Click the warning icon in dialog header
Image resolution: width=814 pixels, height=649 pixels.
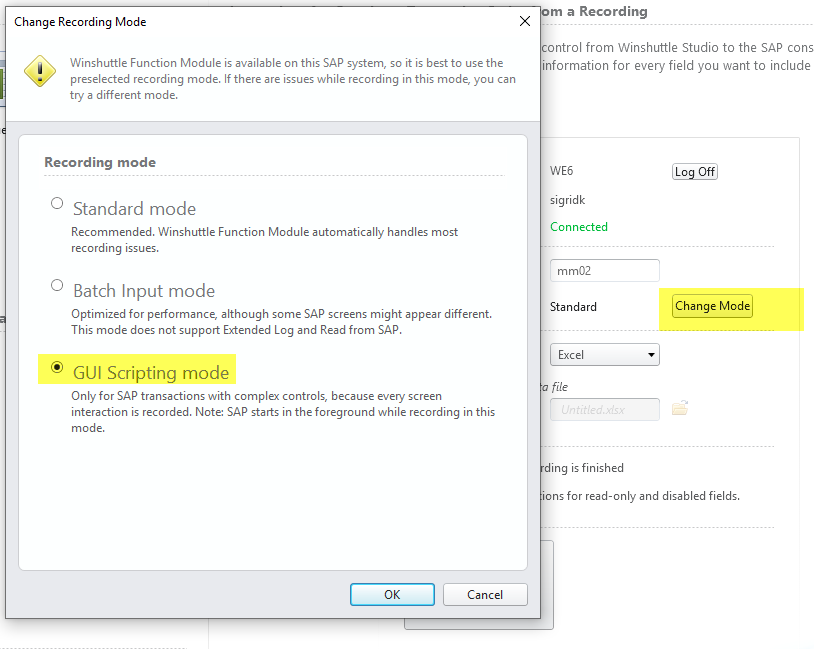[x=40, y=71]
